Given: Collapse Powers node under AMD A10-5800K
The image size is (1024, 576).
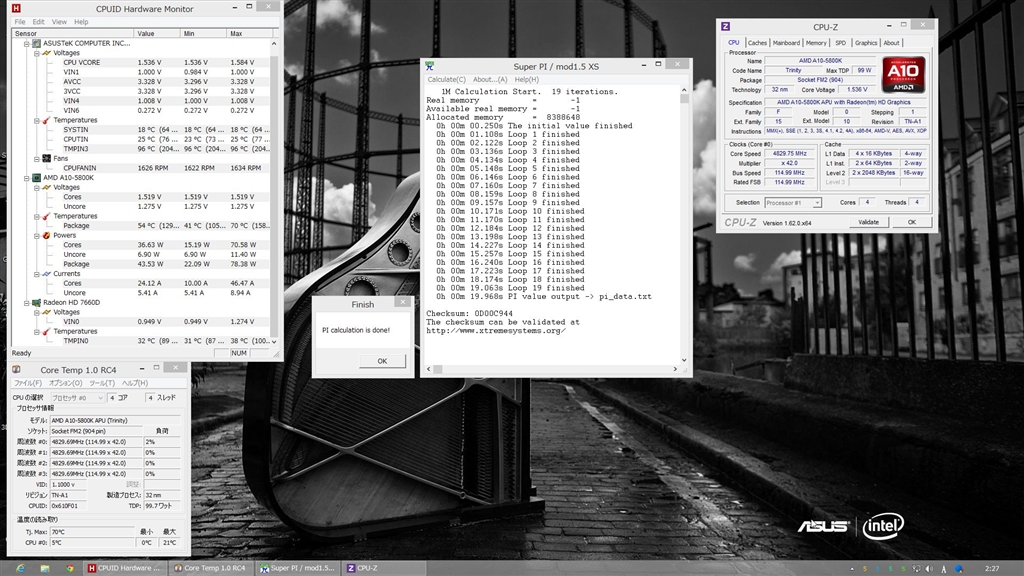Looking at the screenshot, I should coord(37,235).
